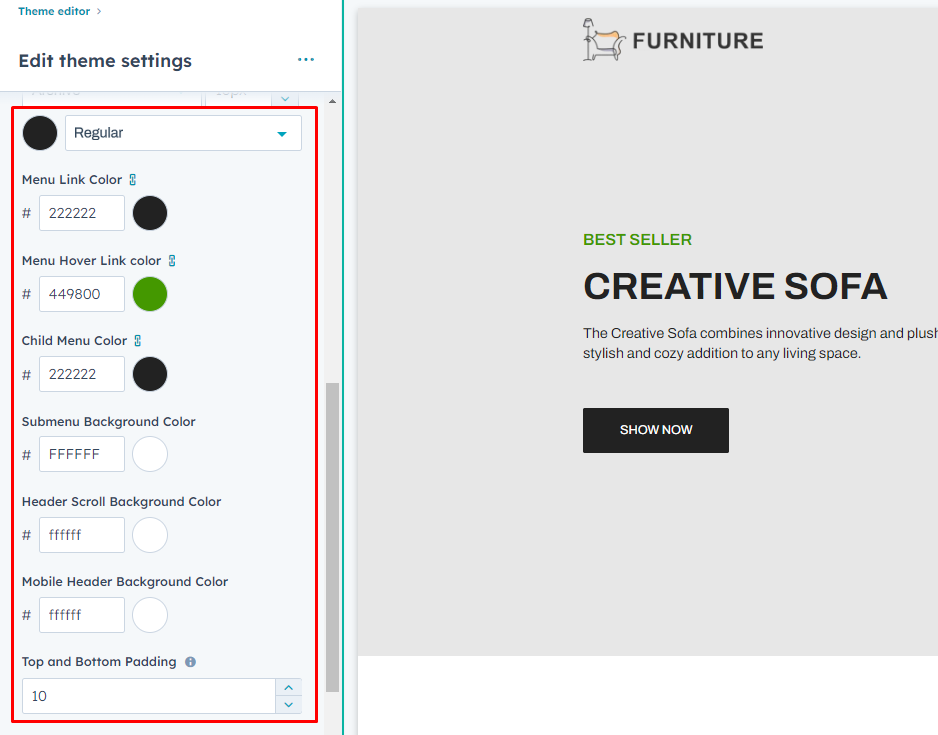Screen dimensions: 938x735
Task: Open the Regular font style dropdown
Action: [183, 133]
